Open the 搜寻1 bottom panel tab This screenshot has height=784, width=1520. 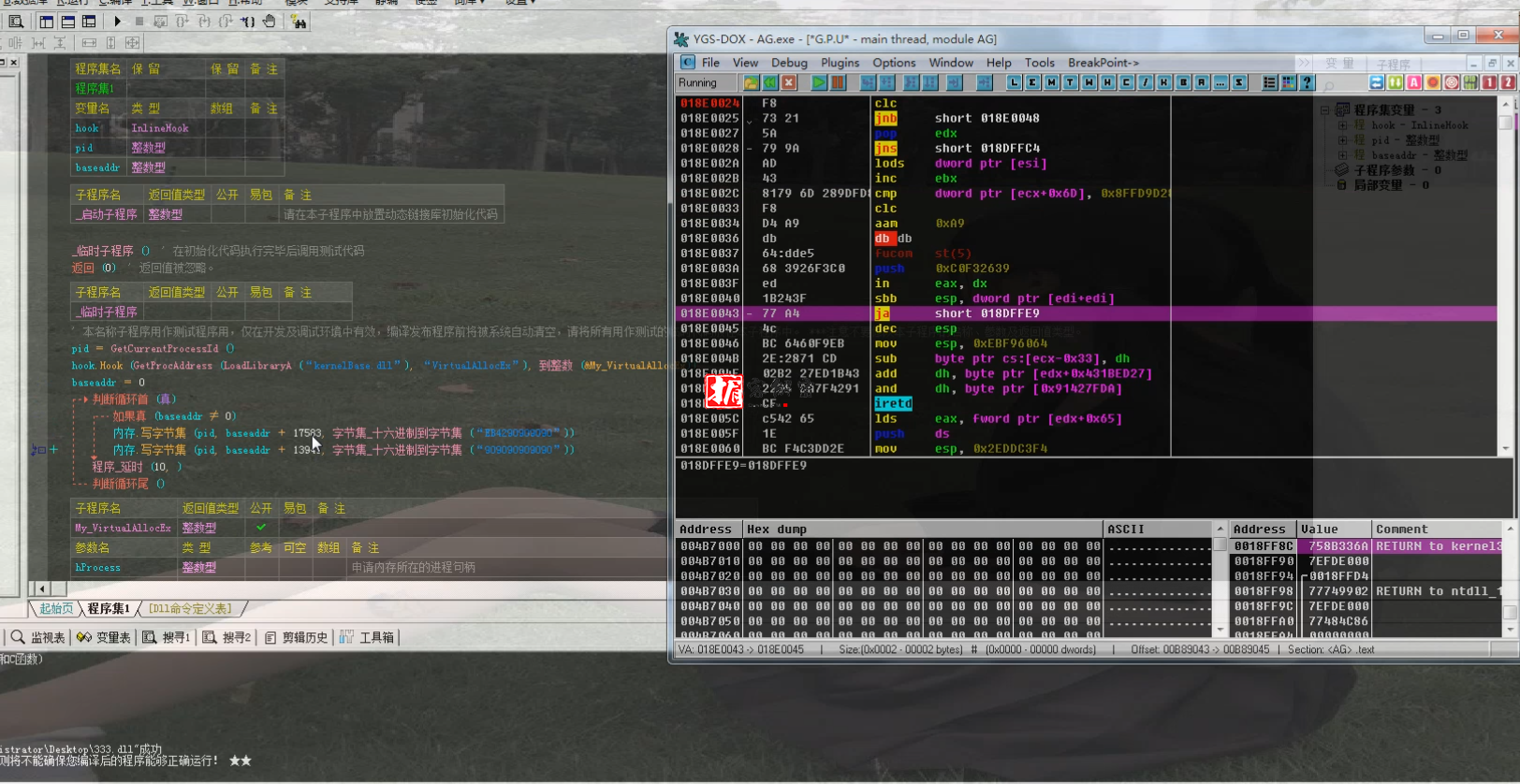(167, 638)
